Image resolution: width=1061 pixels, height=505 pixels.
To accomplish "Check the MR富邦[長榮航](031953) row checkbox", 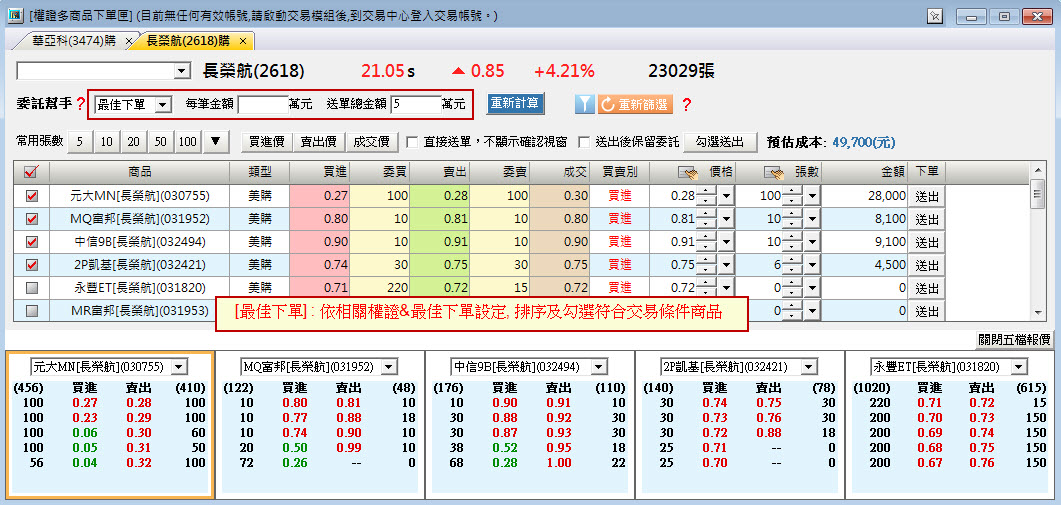I will pos(31,311).
